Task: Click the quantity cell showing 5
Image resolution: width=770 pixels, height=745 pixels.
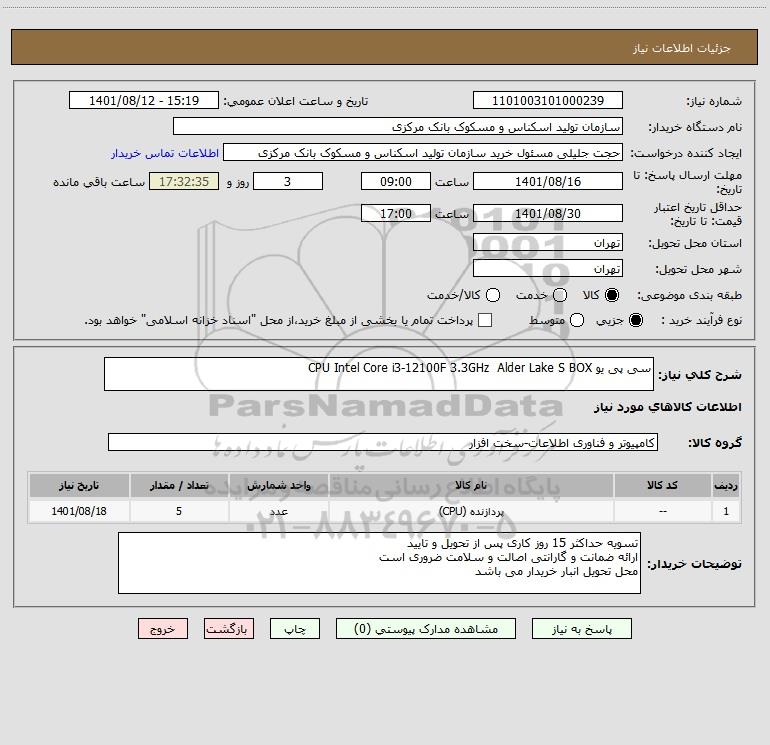Action: click(x=179, y=511)
